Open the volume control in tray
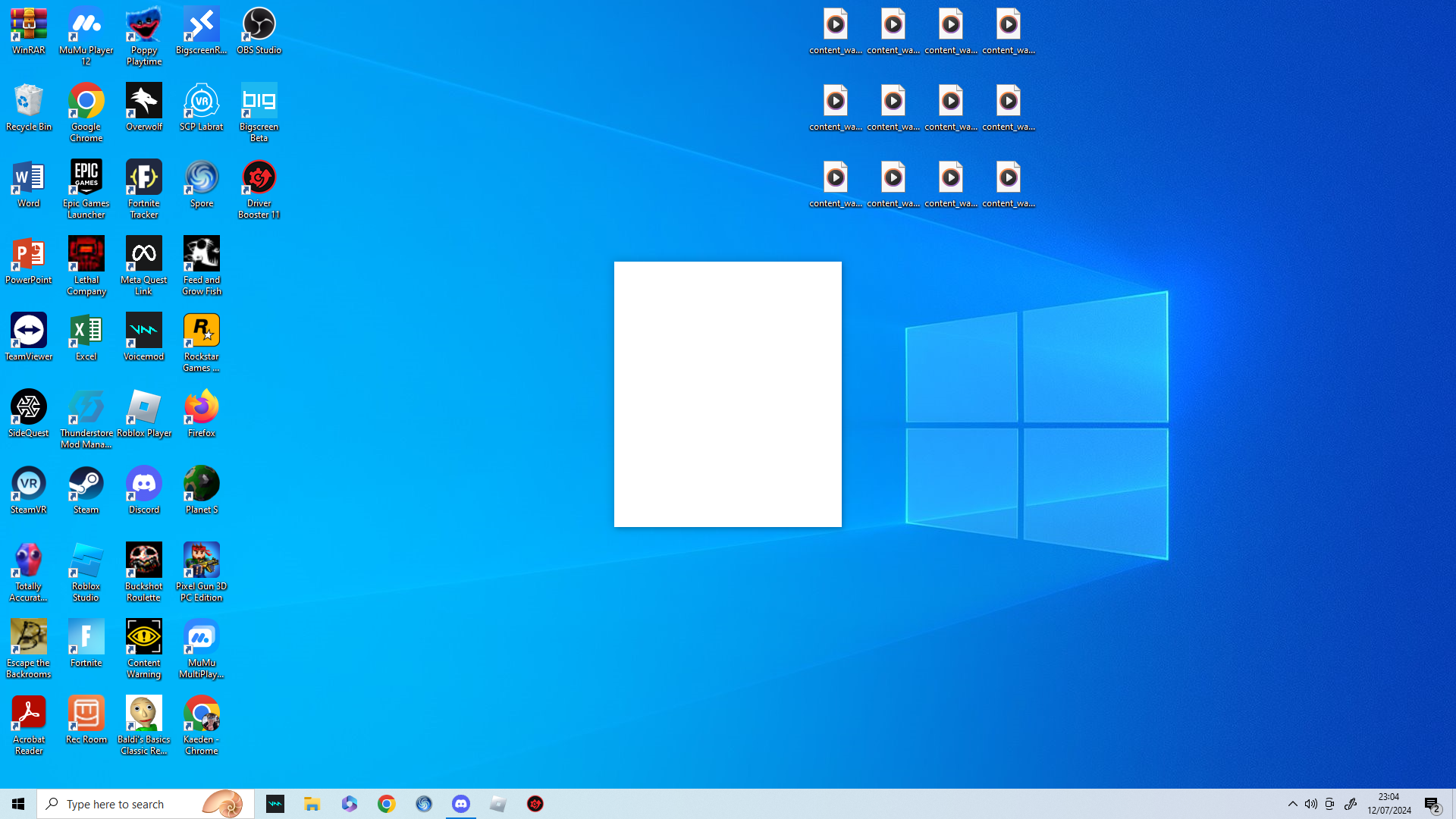The height and width of the screenshot is (819, 1456). tap(1310, 804)
